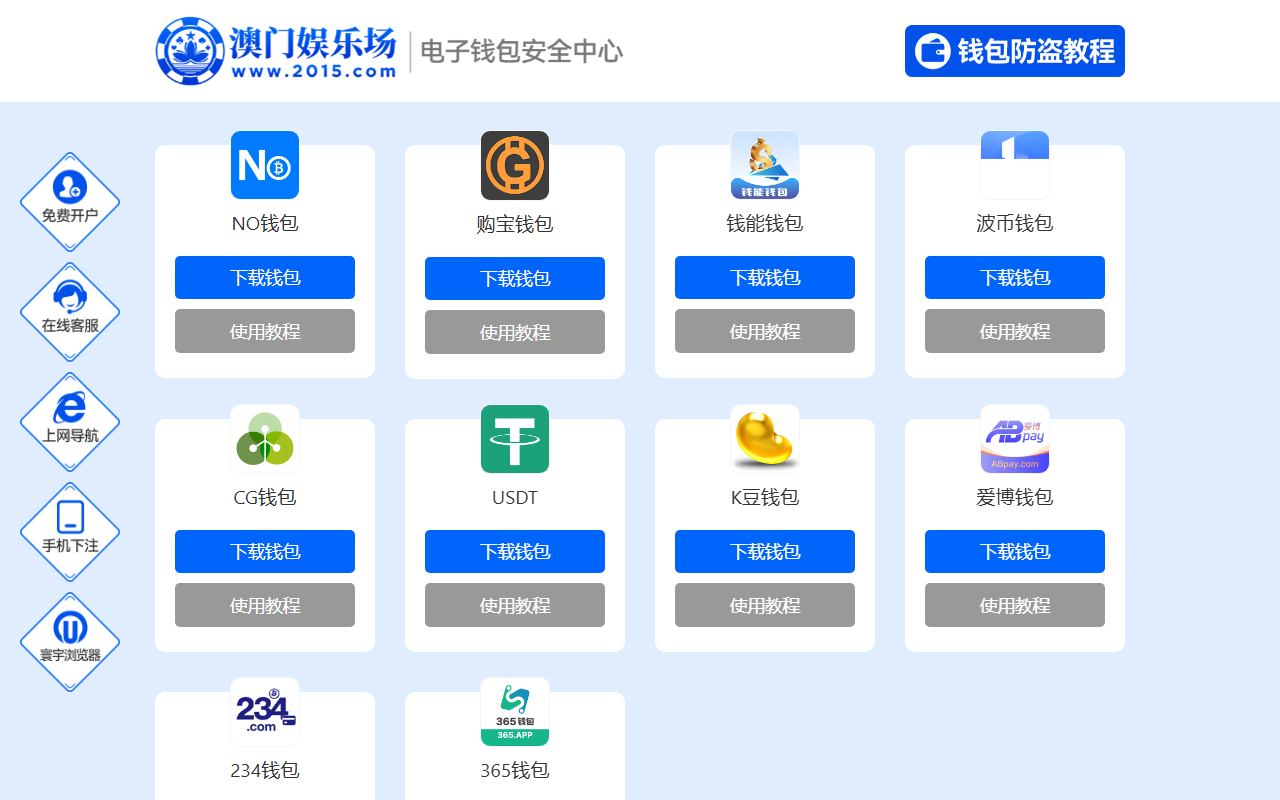
Task: Download the 波币钱包 wallet
Action: point(1015,277)
